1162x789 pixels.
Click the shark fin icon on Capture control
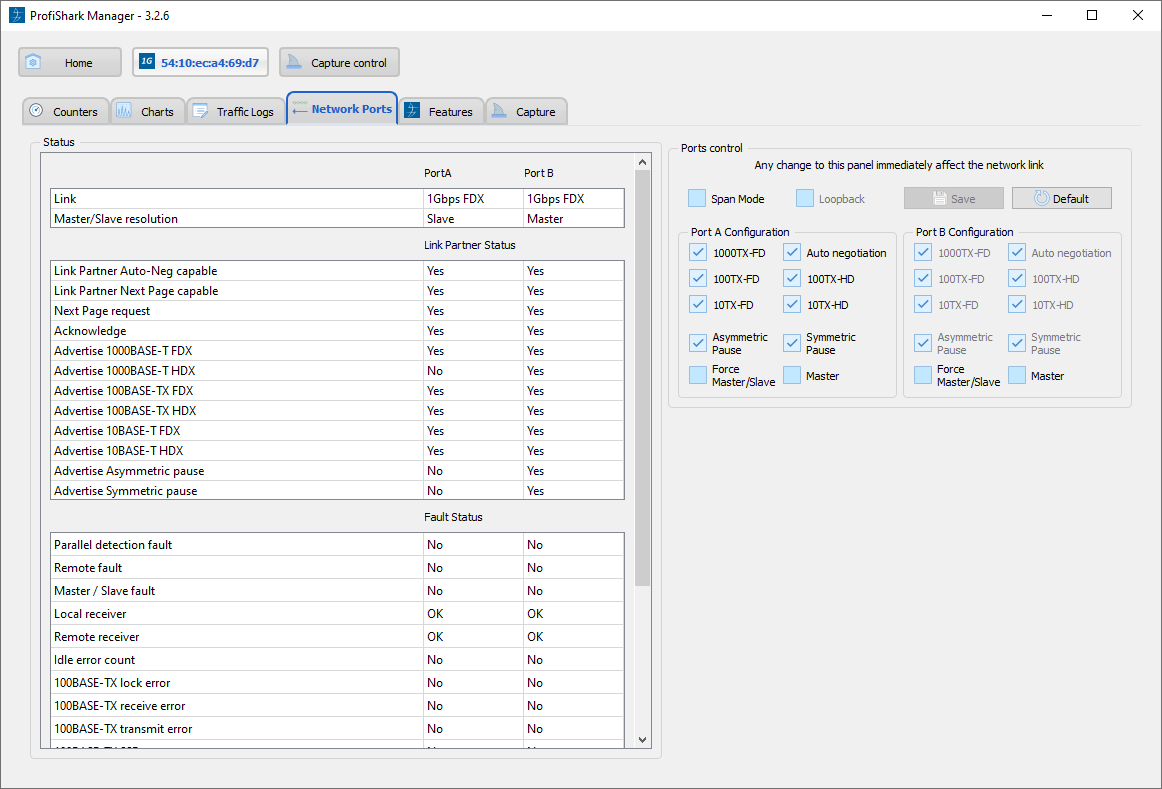click(x=294, y=62)
